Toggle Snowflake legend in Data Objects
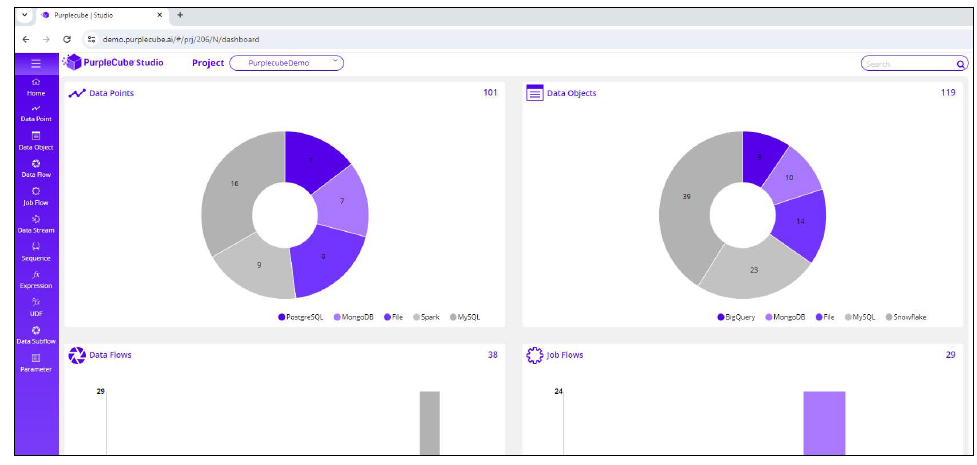Image resolution: width=977 pixels, height=465 pixels. coord(906,317)
